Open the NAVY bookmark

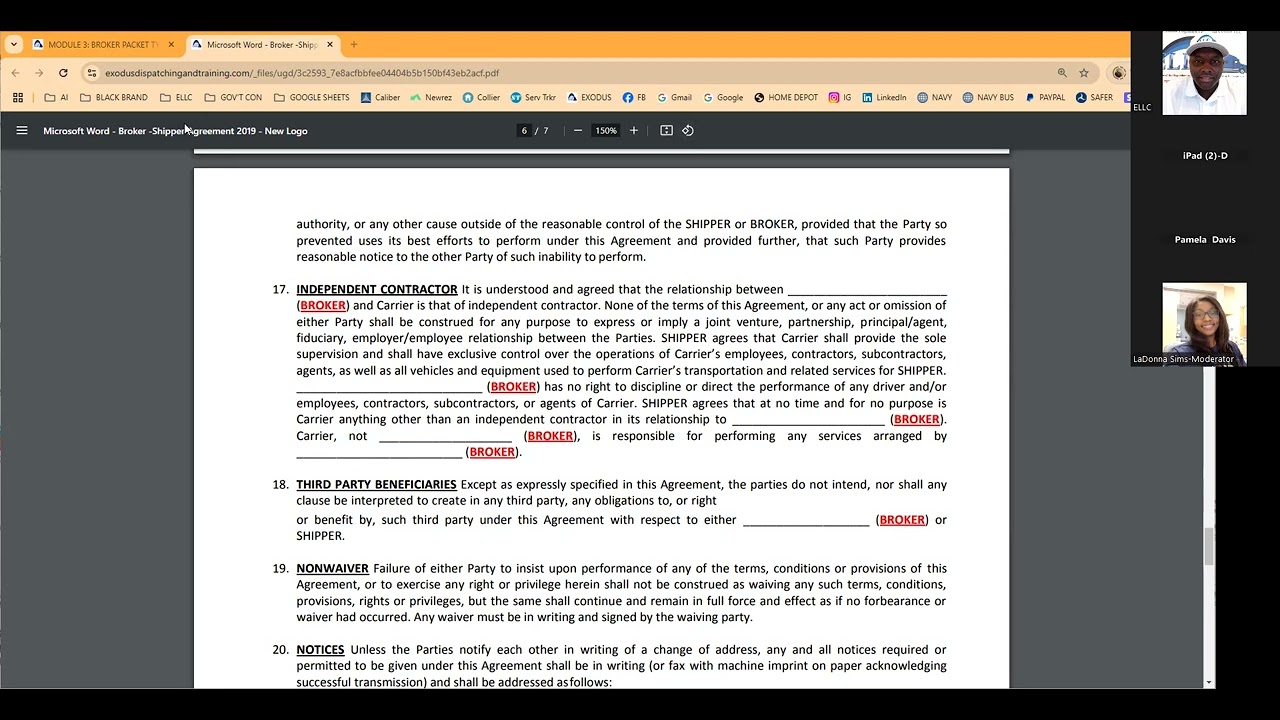[x=934, y=97]
